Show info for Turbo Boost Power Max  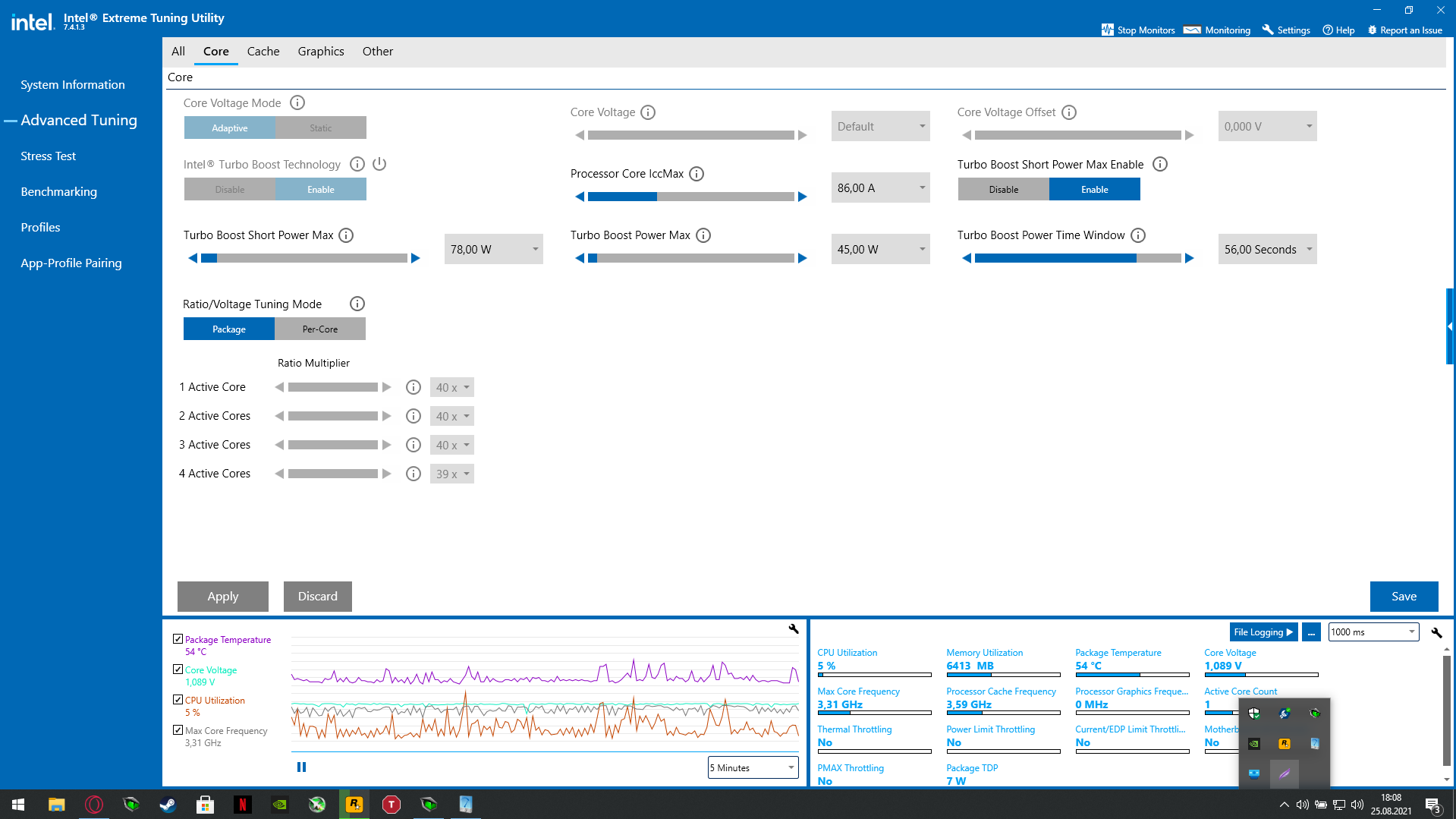point(703,235)
